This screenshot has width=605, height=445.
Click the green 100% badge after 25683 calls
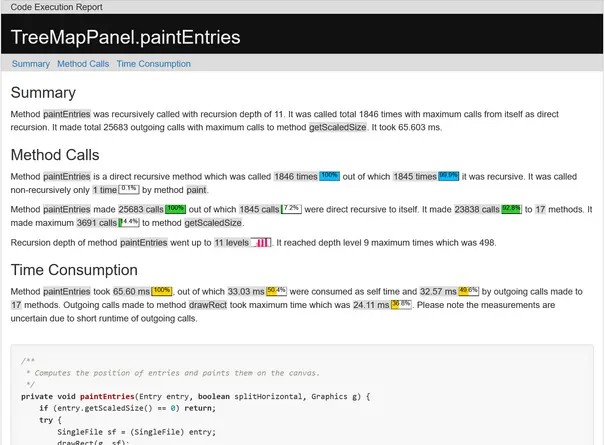[176, 209]
